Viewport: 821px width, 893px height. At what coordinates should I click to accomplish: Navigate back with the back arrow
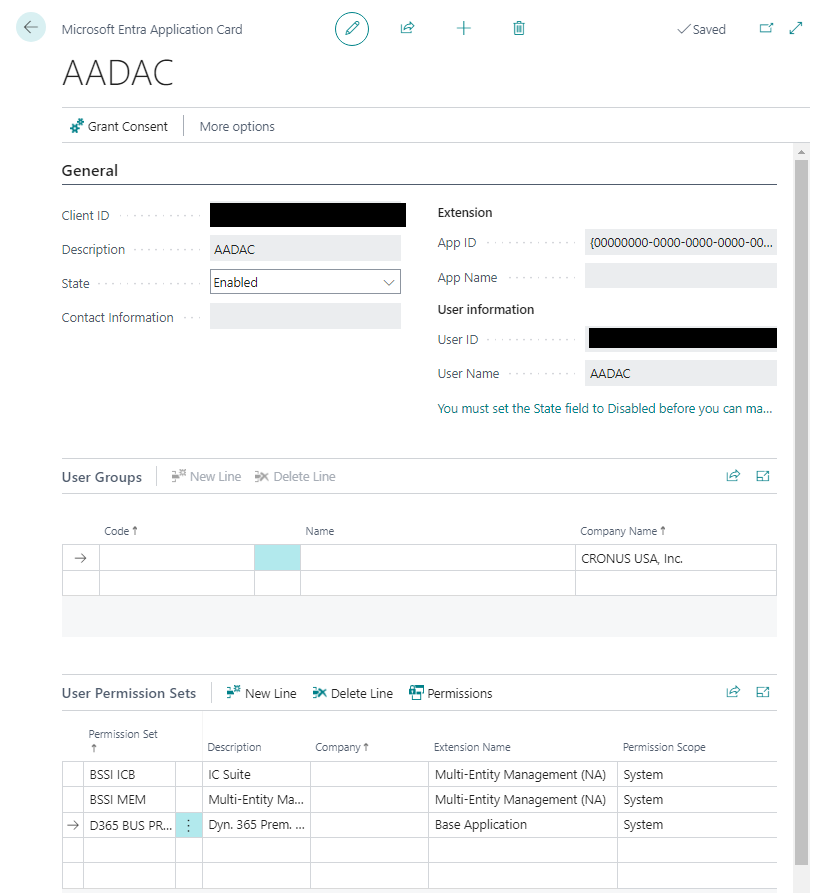(30, 27)
